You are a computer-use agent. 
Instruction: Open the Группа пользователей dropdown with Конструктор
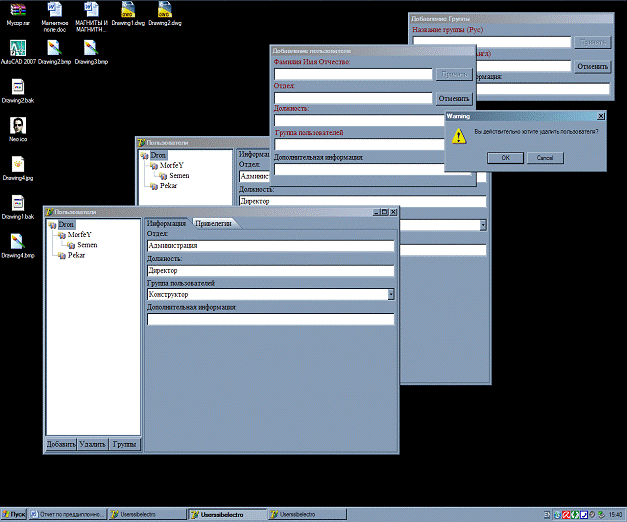coord(391,295)
